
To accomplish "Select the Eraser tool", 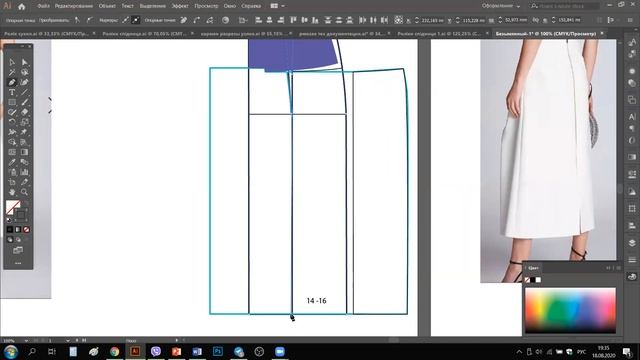I will point(24,112).
